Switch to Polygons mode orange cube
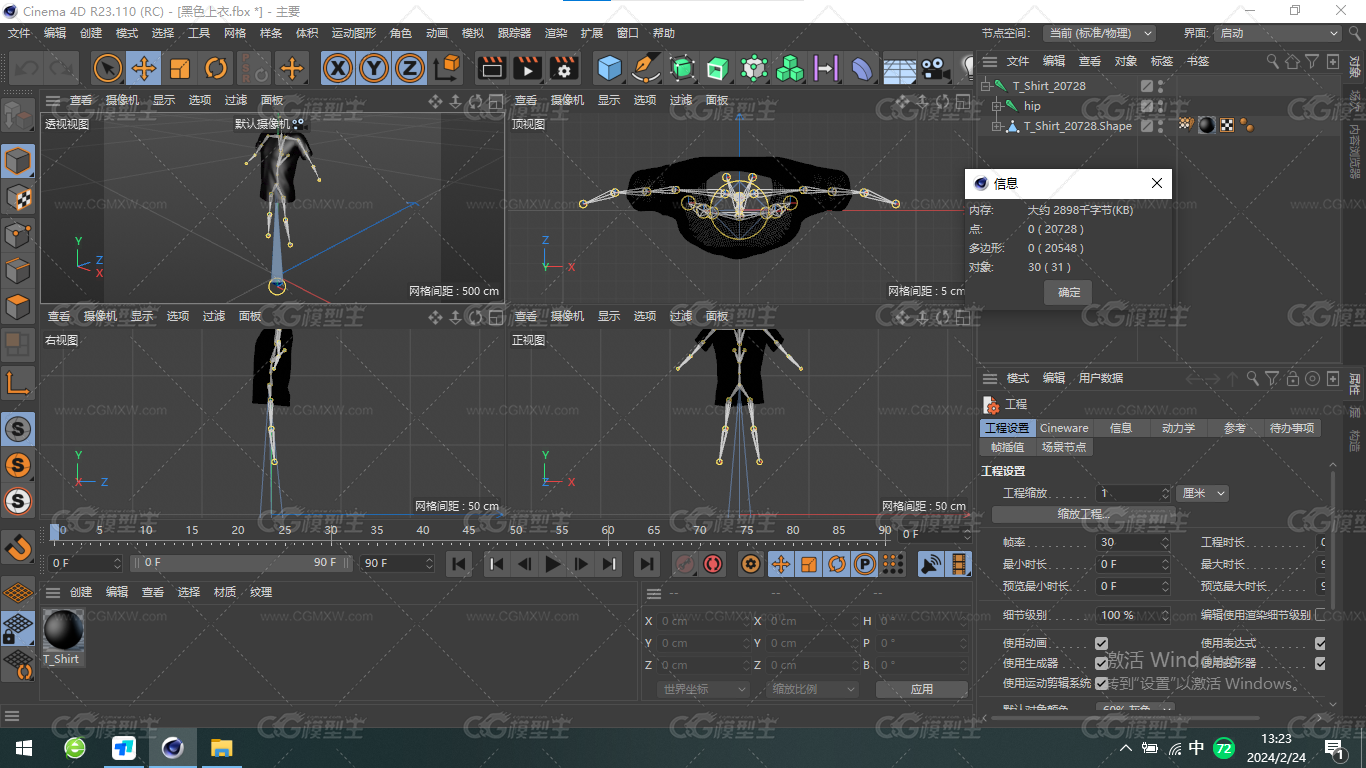The width and height of the screenshot is (1366, 768). tap(18, 307)
